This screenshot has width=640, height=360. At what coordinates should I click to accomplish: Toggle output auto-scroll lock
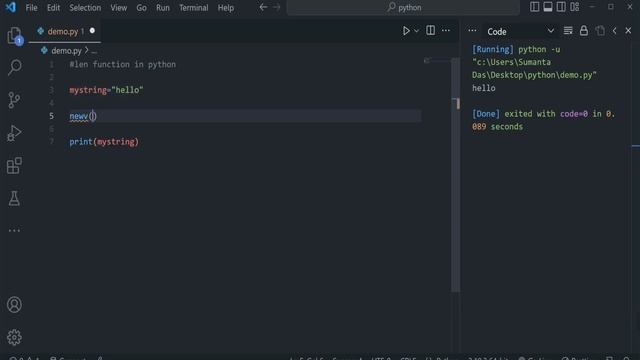tap(584, 31)
